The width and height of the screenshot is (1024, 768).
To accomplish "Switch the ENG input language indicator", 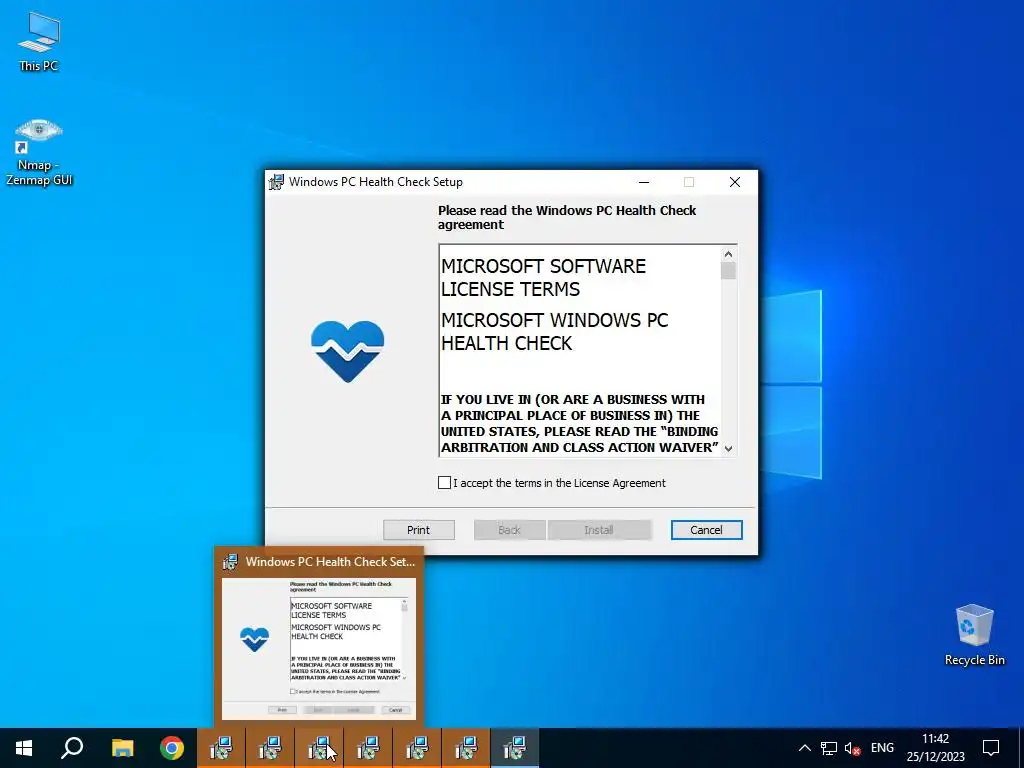I will coord(882,748).
